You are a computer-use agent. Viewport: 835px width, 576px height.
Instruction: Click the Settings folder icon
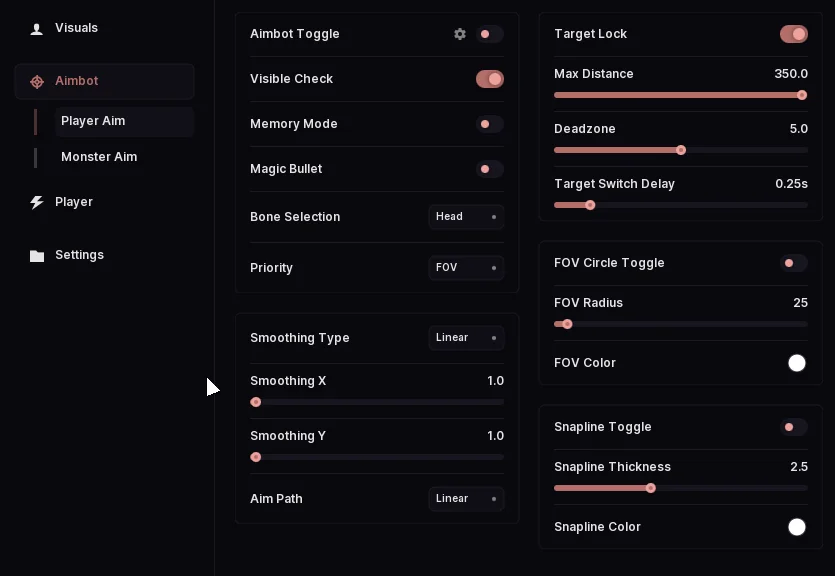point(37,256)
